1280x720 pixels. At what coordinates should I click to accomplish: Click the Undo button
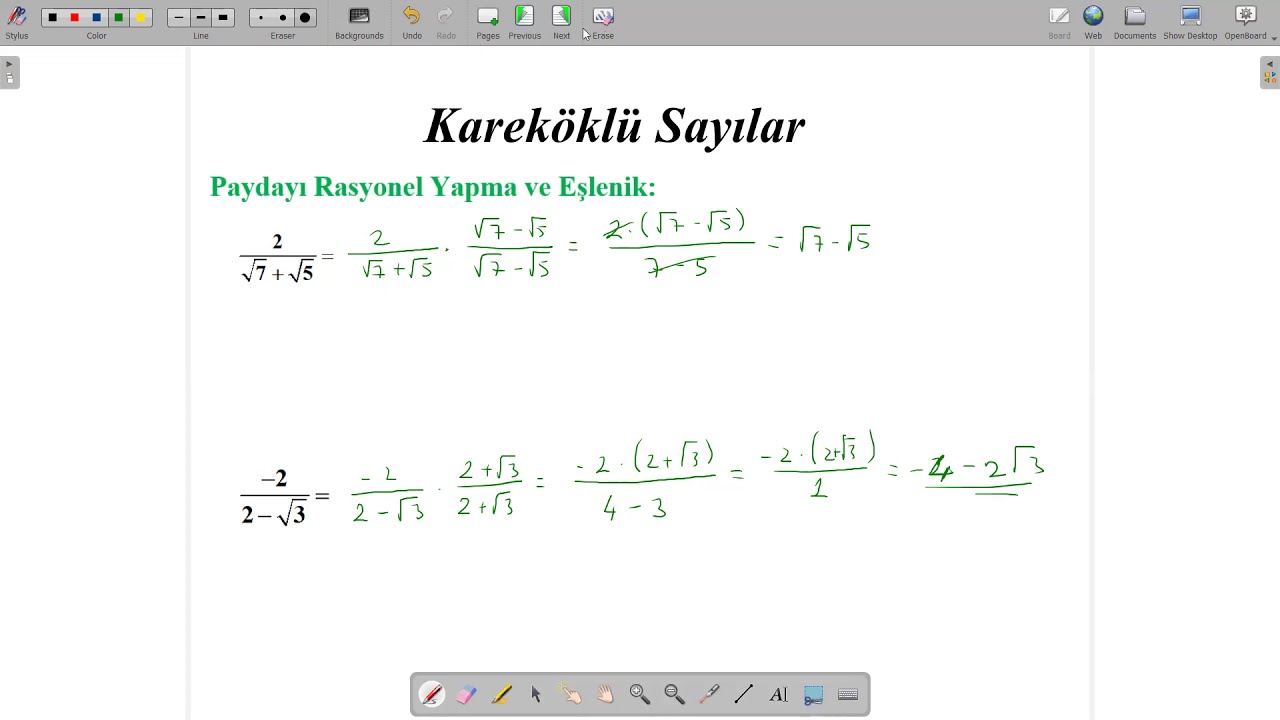[x=412, y=22]
